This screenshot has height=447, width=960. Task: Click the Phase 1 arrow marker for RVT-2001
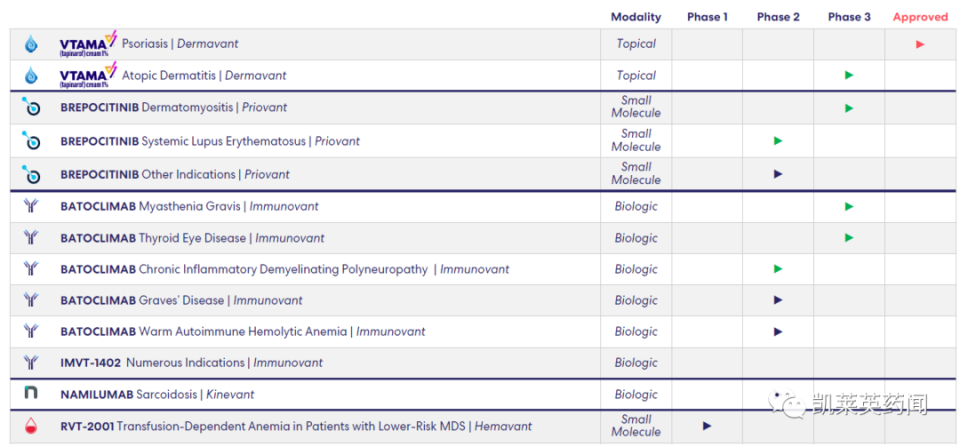(707, 426)
